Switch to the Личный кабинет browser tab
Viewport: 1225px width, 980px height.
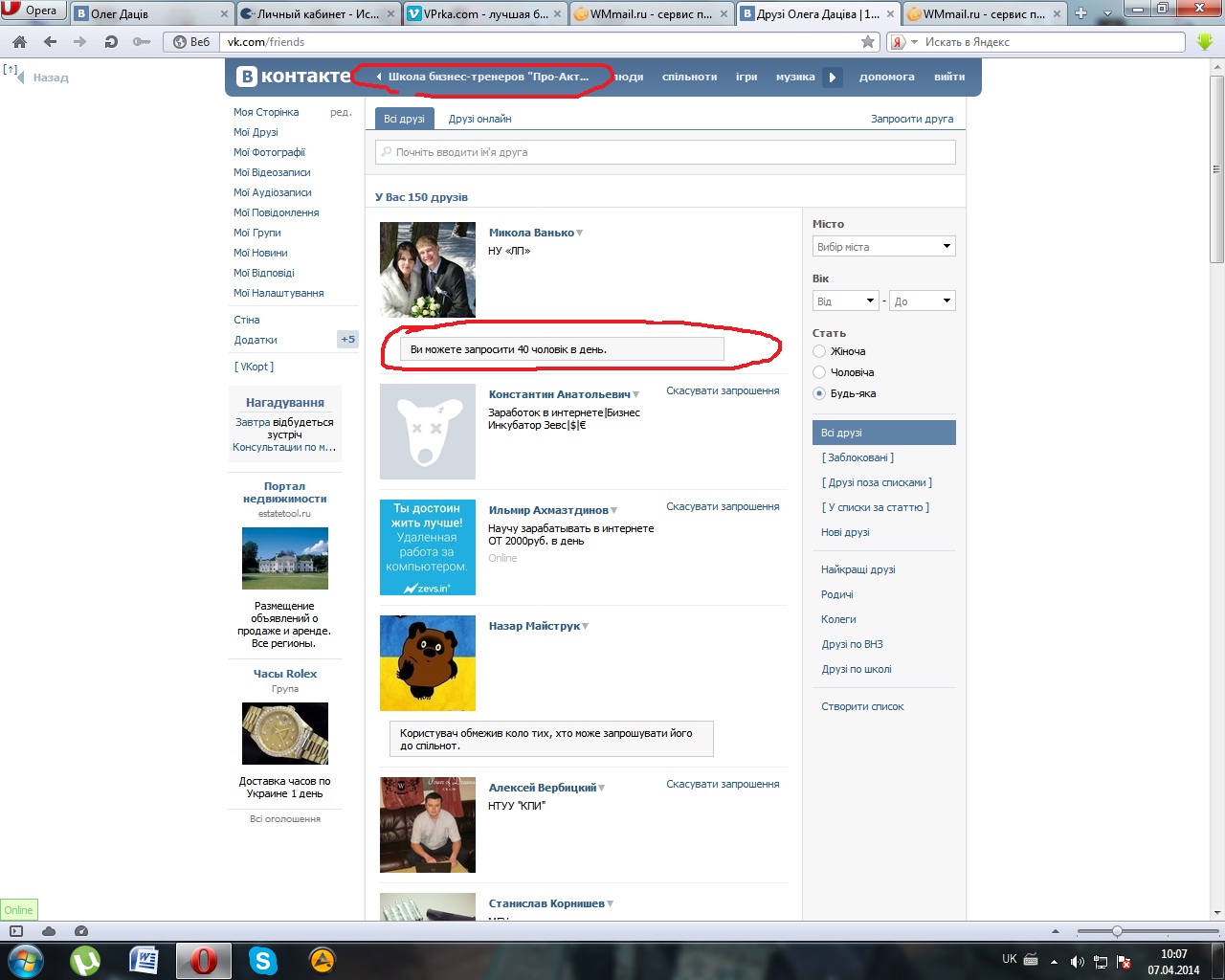click(319, 13)
